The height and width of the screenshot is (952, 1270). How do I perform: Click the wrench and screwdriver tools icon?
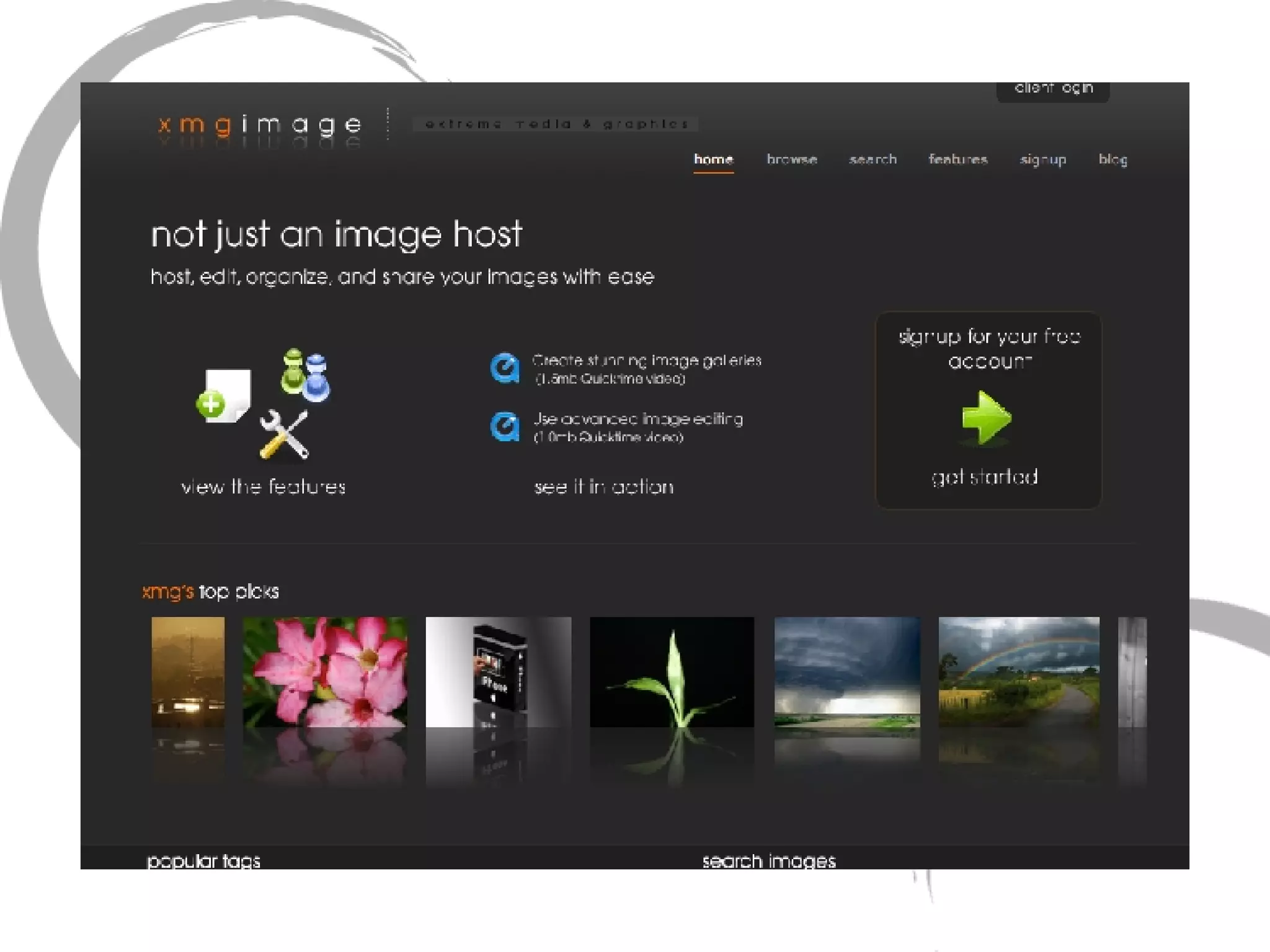click(284, 435)
